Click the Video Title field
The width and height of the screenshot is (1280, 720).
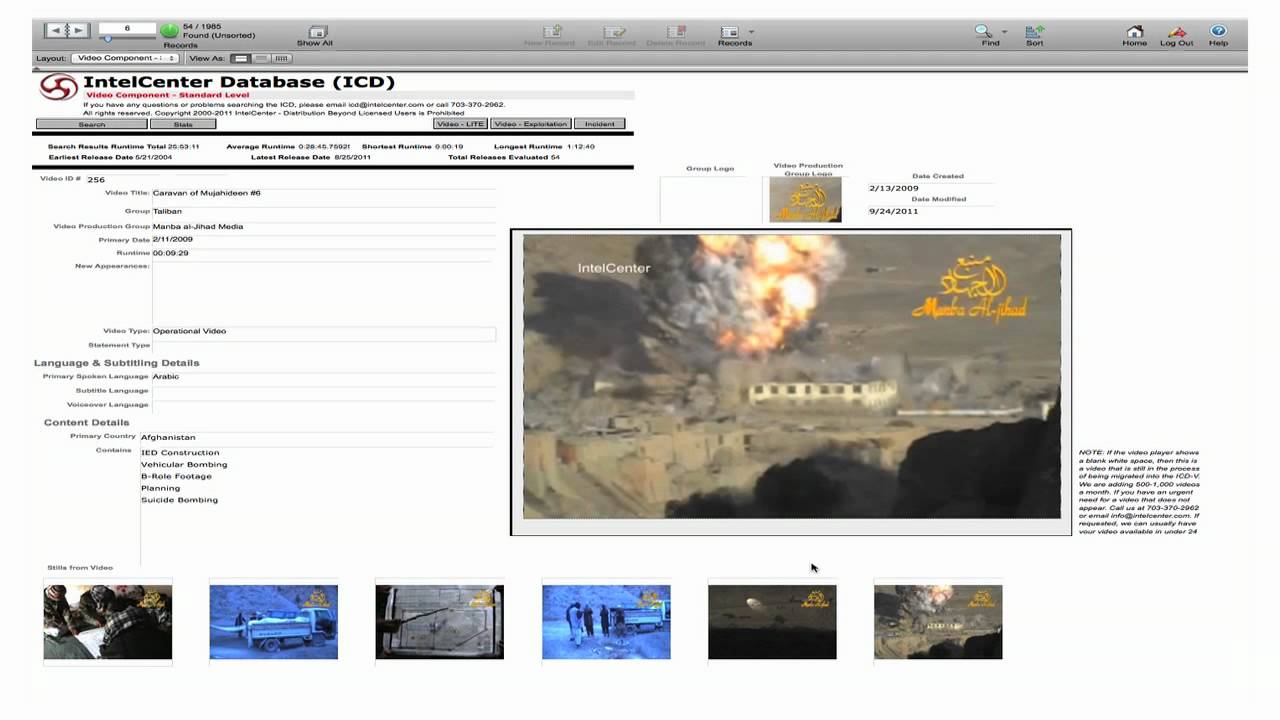(323, 193)
